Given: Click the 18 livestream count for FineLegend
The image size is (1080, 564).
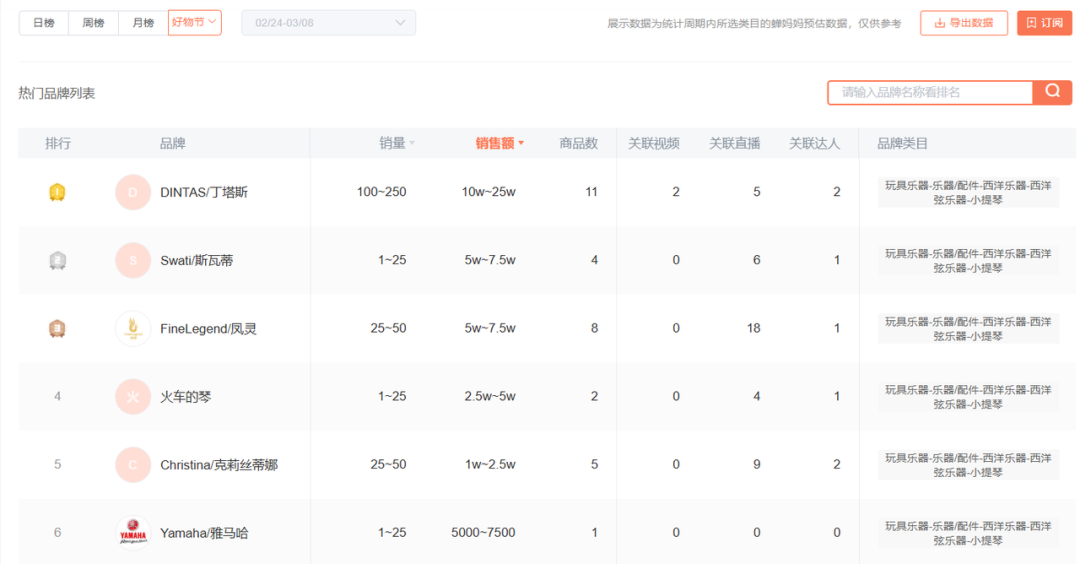Looking at the screenshot, I should [x=754, y=328].
